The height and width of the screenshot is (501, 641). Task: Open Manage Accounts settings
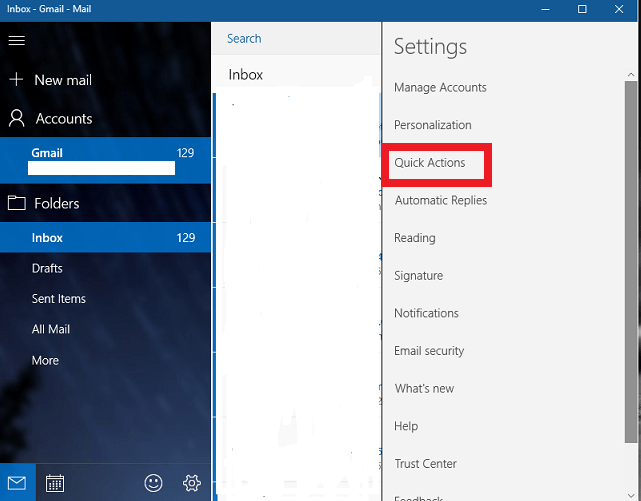point(440,87)
